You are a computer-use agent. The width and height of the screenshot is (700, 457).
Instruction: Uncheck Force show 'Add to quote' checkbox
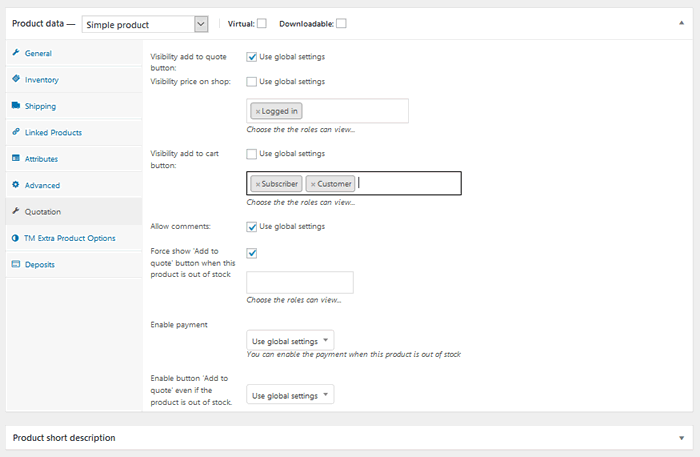252,253
